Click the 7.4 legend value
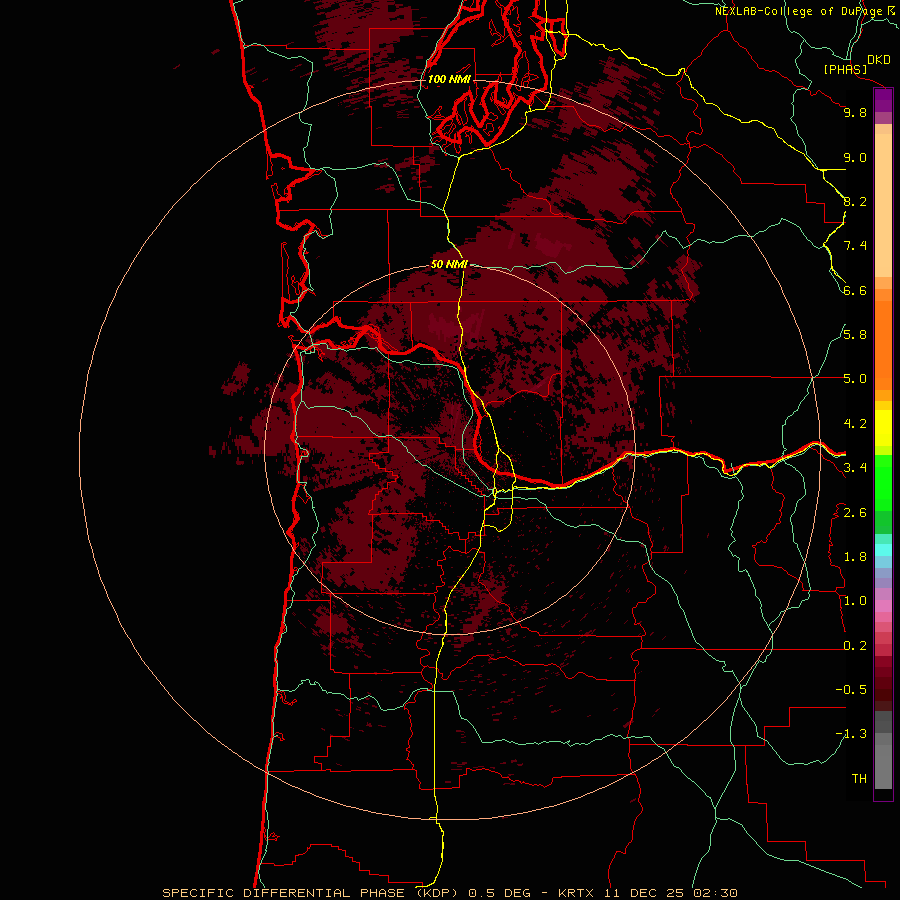This screenshot has width=900, height=900. [x=855, y=246]
